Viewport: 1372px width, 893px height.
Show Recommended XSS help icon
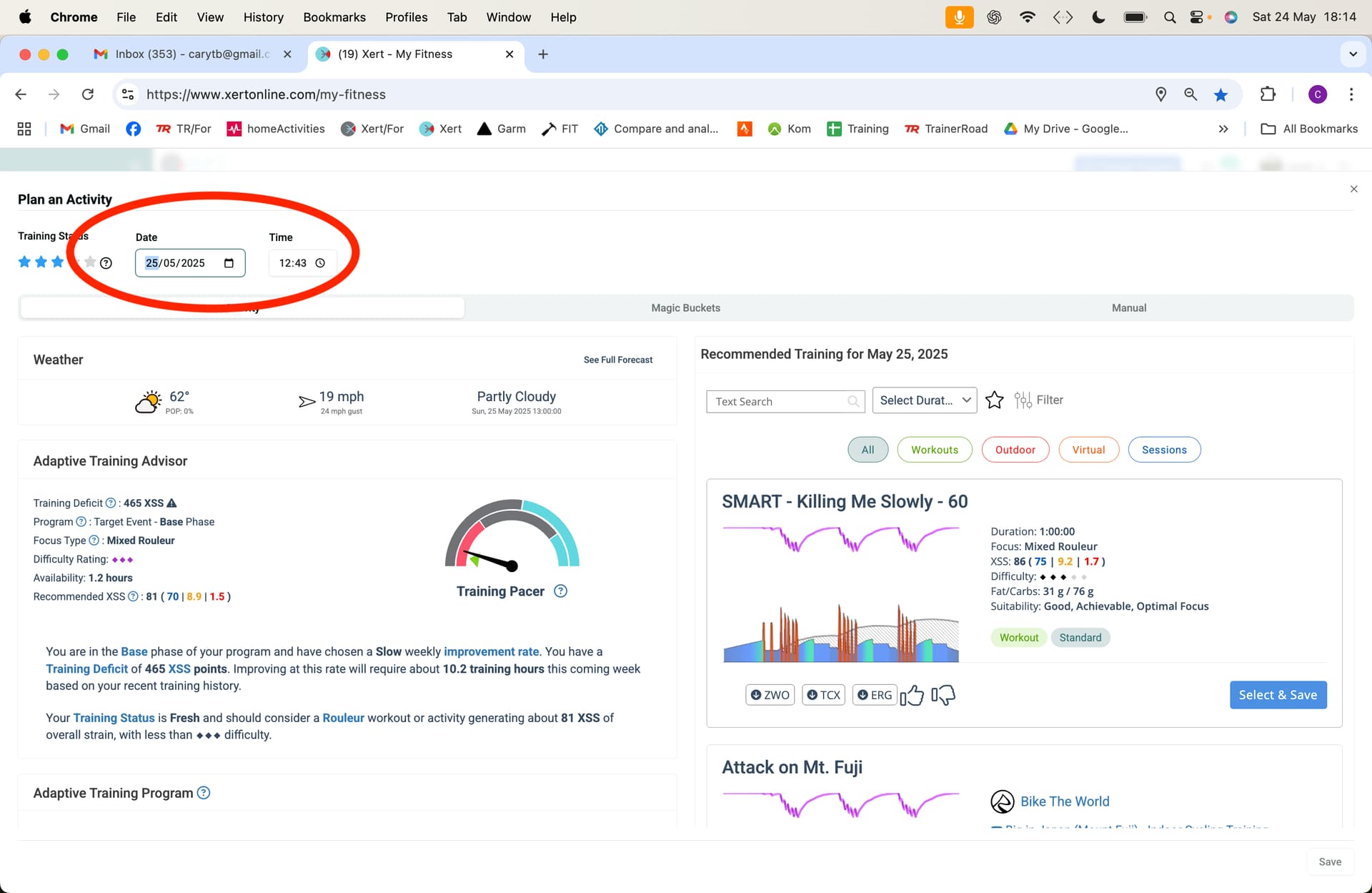click(x=133, y=596)
